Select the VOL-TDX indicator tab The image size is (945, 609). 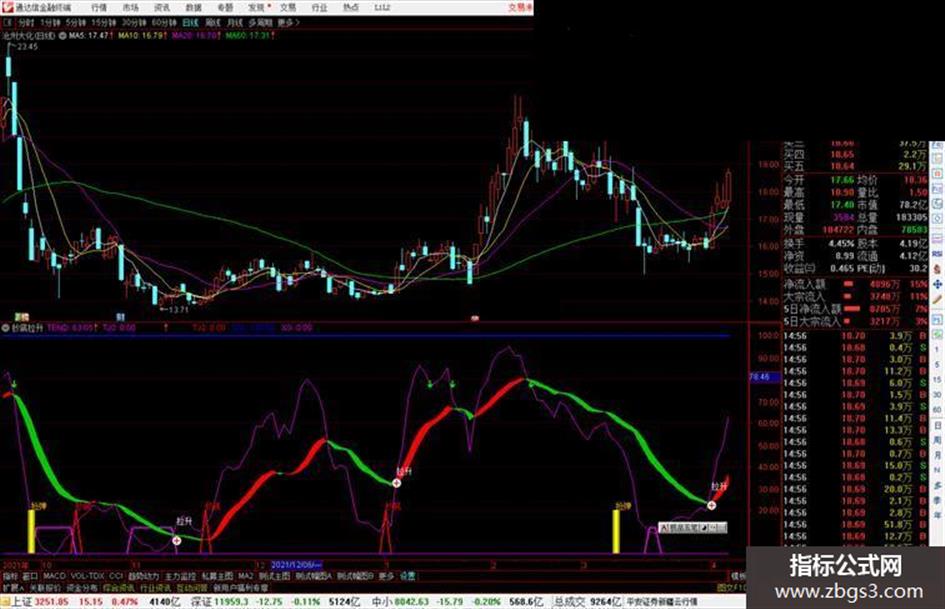pos(88,576)
